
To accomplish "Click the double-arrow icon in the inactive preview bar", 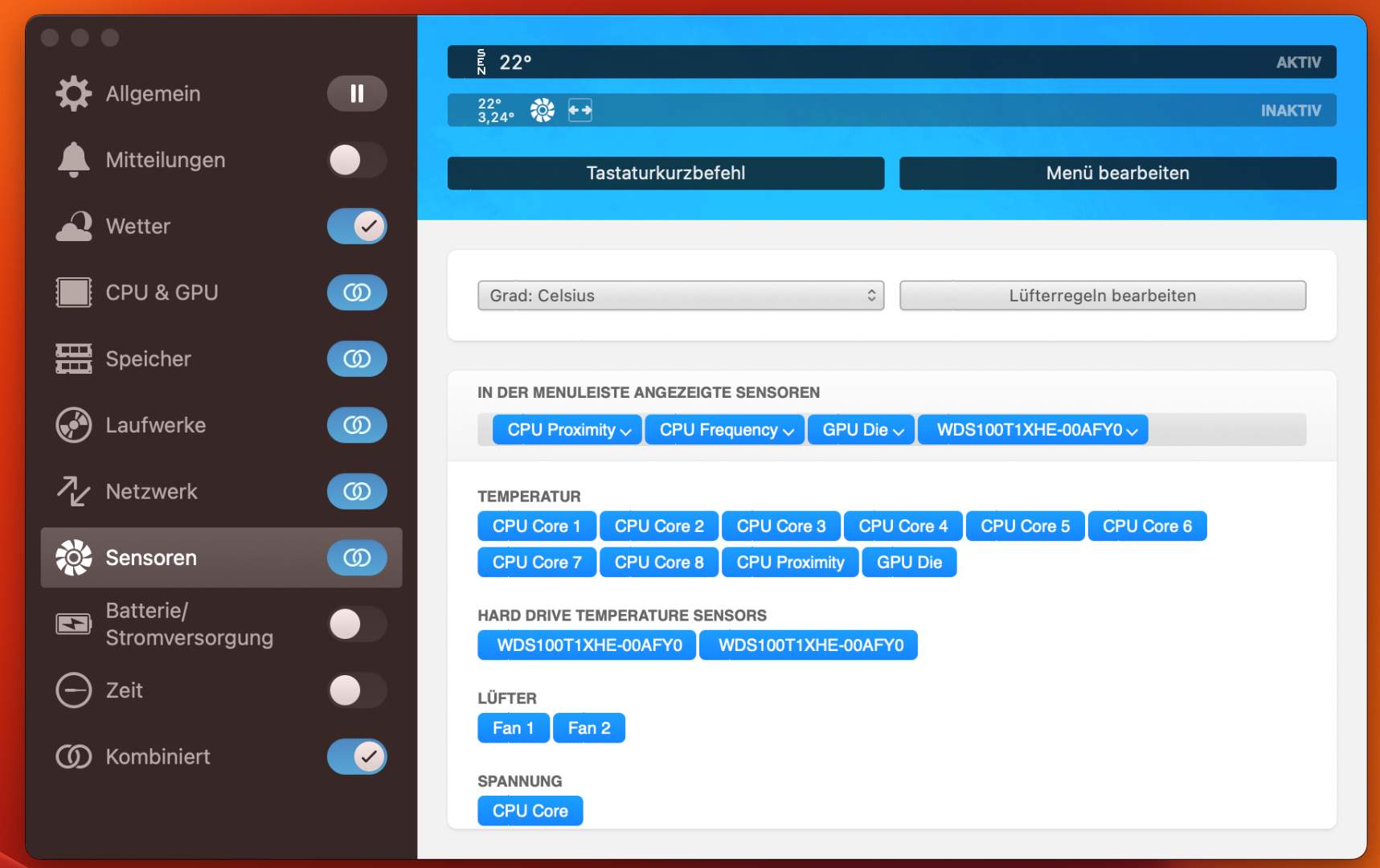I will (x=580, y=110).
